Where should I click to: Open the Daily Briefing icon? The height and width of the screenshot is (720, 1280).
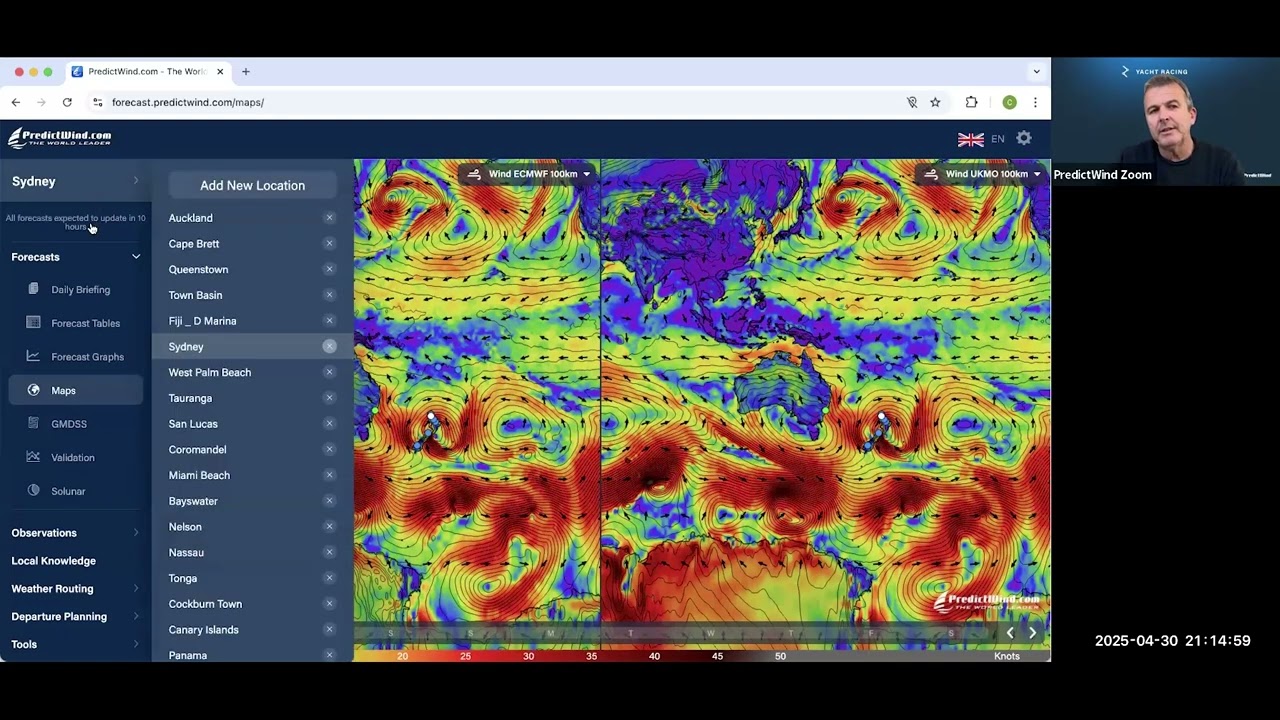click(x=33, y=289)
